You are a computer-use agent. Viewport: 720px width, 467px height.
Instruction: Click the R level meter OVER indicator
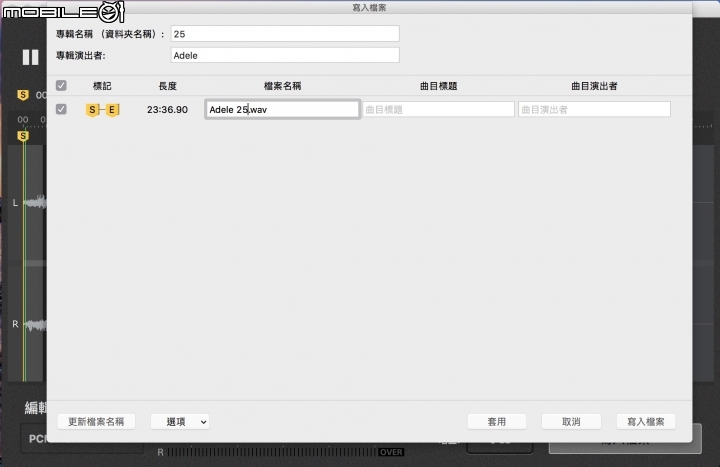pyautogui.click(x=391, y=452)
